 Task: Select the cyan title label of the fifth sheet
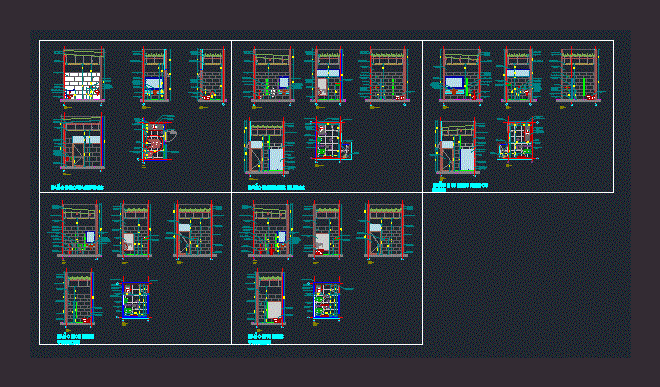click(x=266, y=339)
